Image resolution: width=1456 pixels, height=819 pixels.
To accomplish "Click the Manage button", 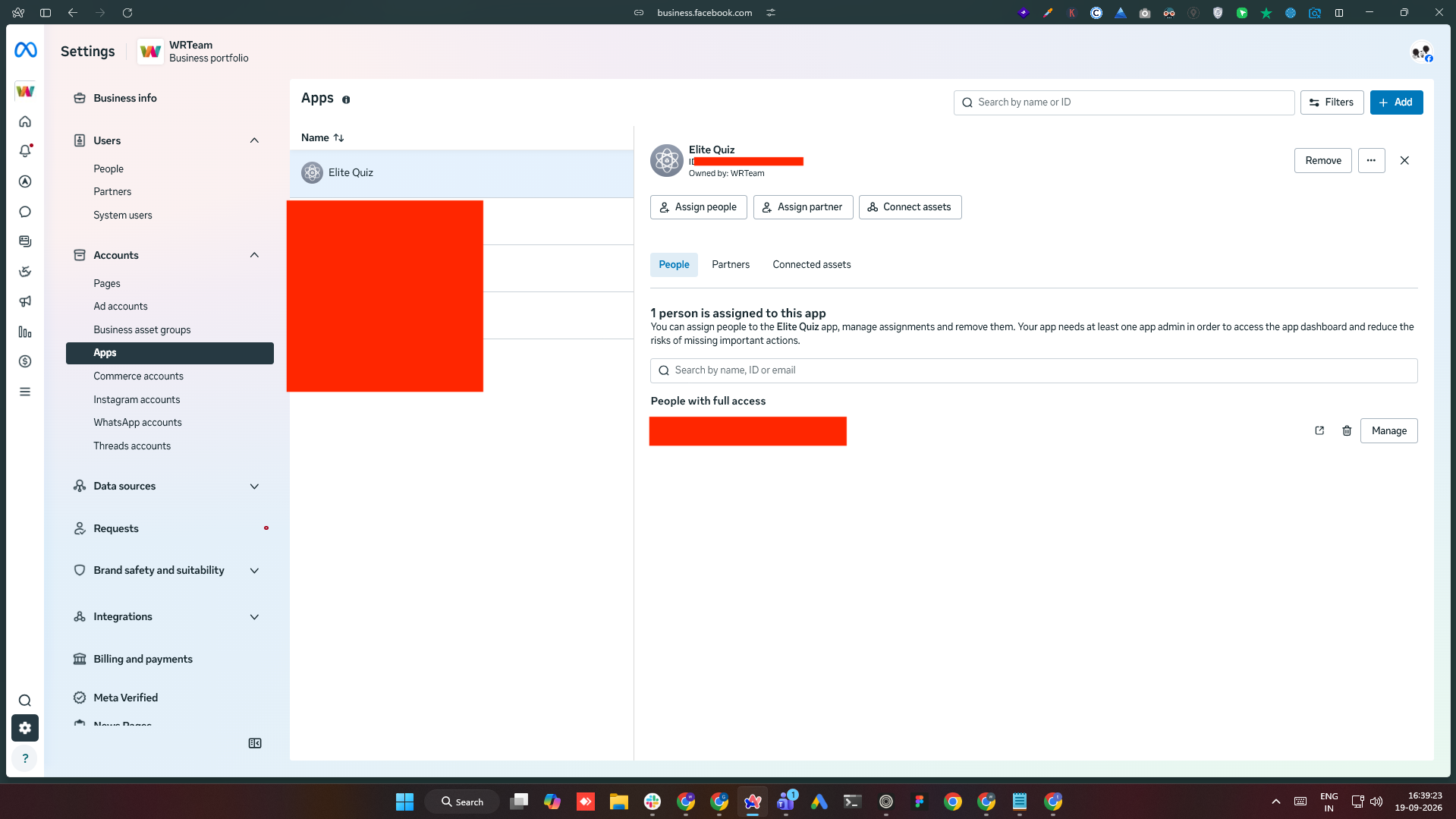I will 1388,430.
